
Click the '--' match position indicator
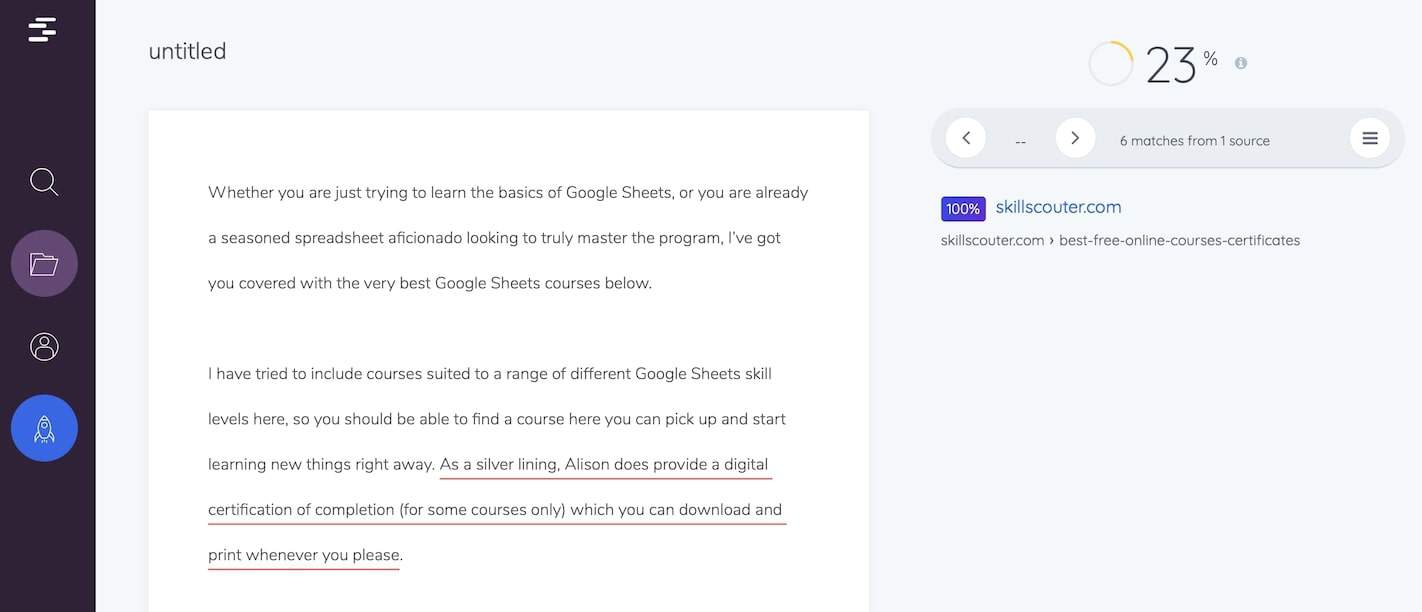[x=1020, y=142]
